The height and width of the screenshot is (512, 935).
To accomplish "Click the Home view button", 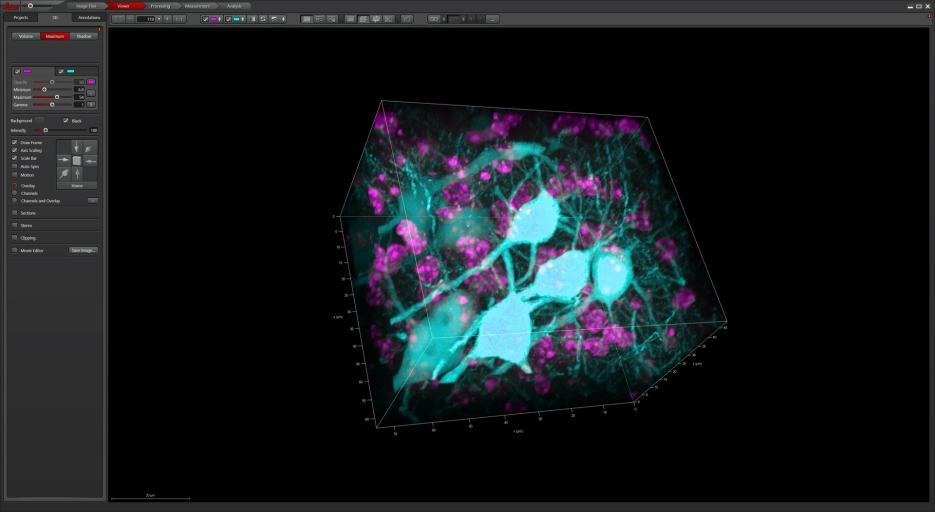I will (x=77, y=185).
